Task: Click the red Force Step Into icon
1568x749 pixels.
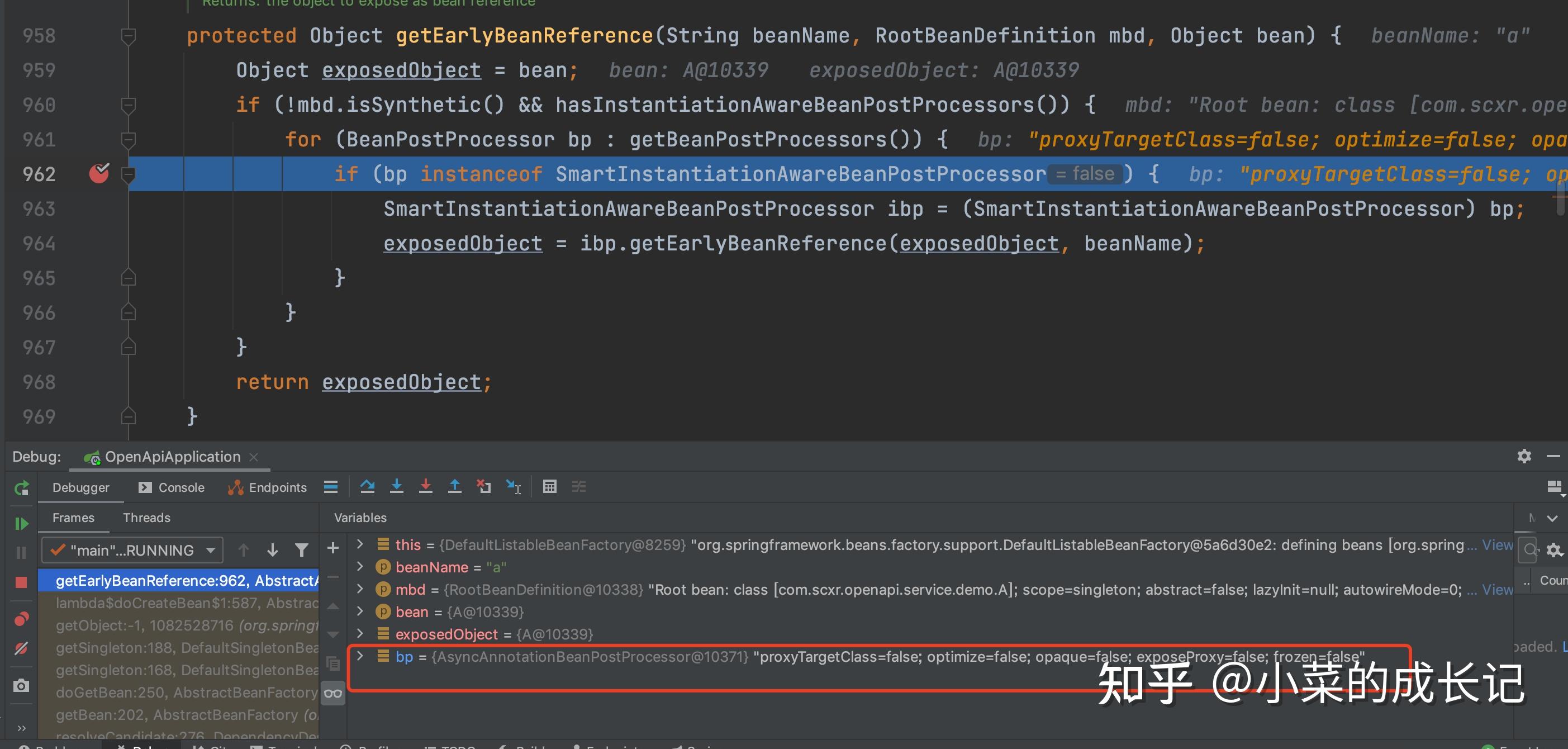Action: coord(425,486)
